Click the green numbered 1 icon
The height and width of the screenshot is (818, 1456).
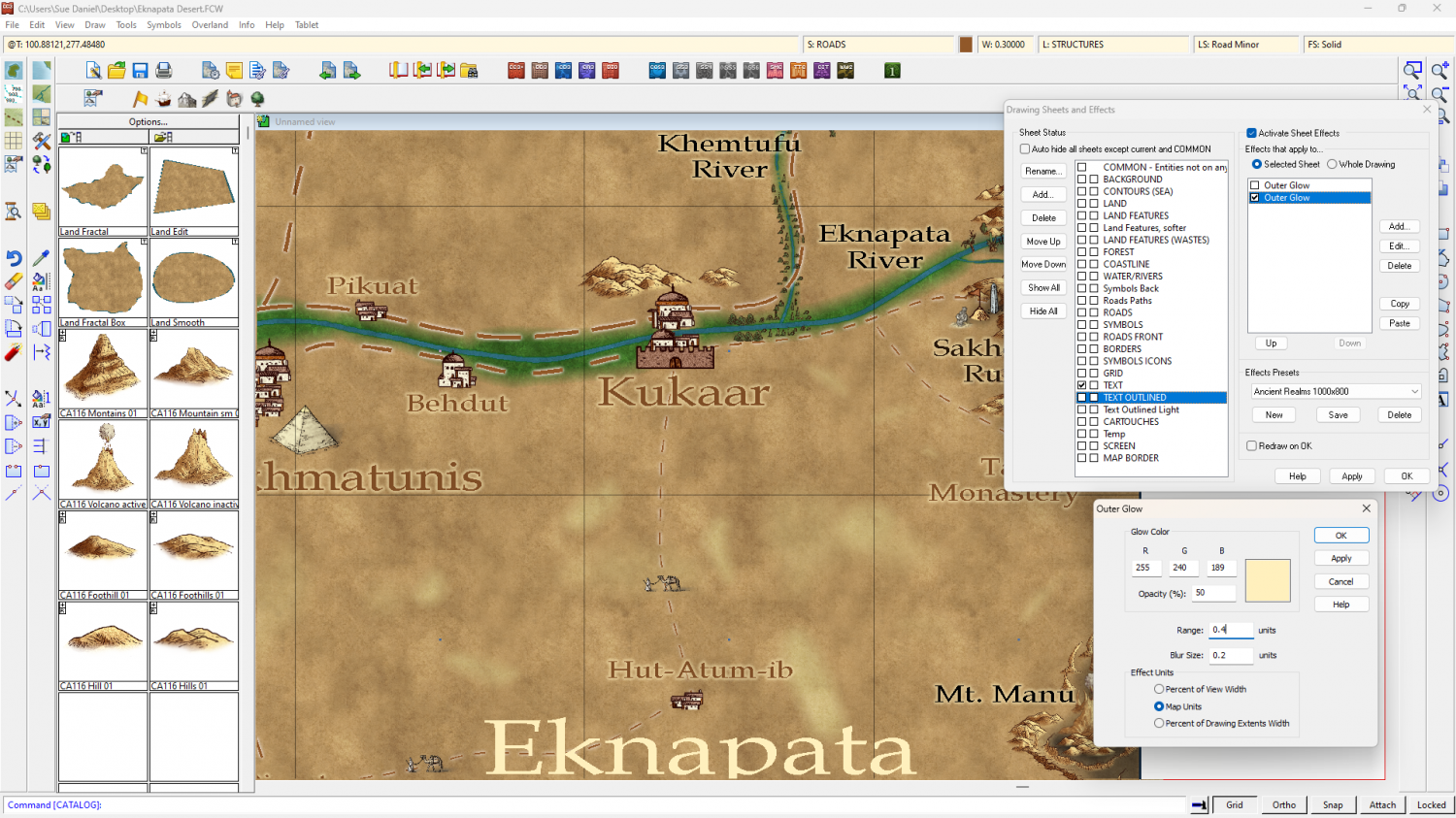(892, 70)
